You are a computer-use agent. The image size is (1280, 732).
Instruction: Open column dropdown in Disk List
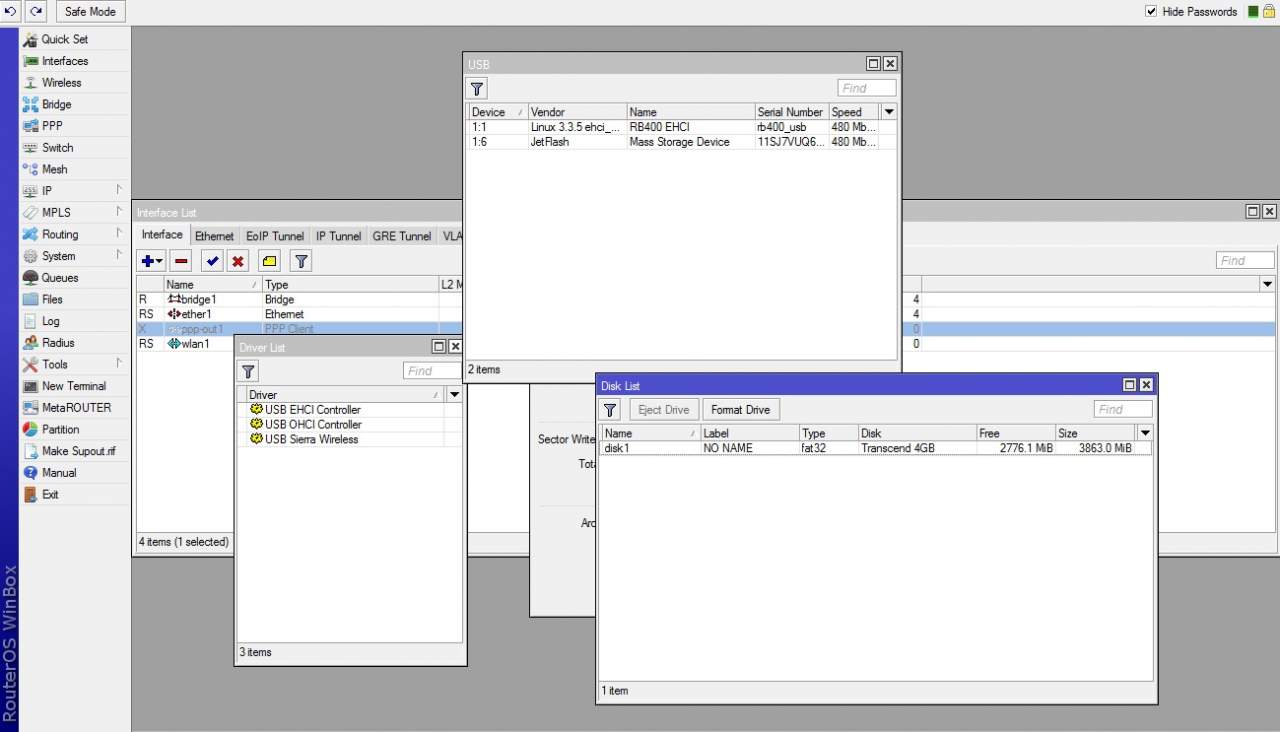[1145, 433]
